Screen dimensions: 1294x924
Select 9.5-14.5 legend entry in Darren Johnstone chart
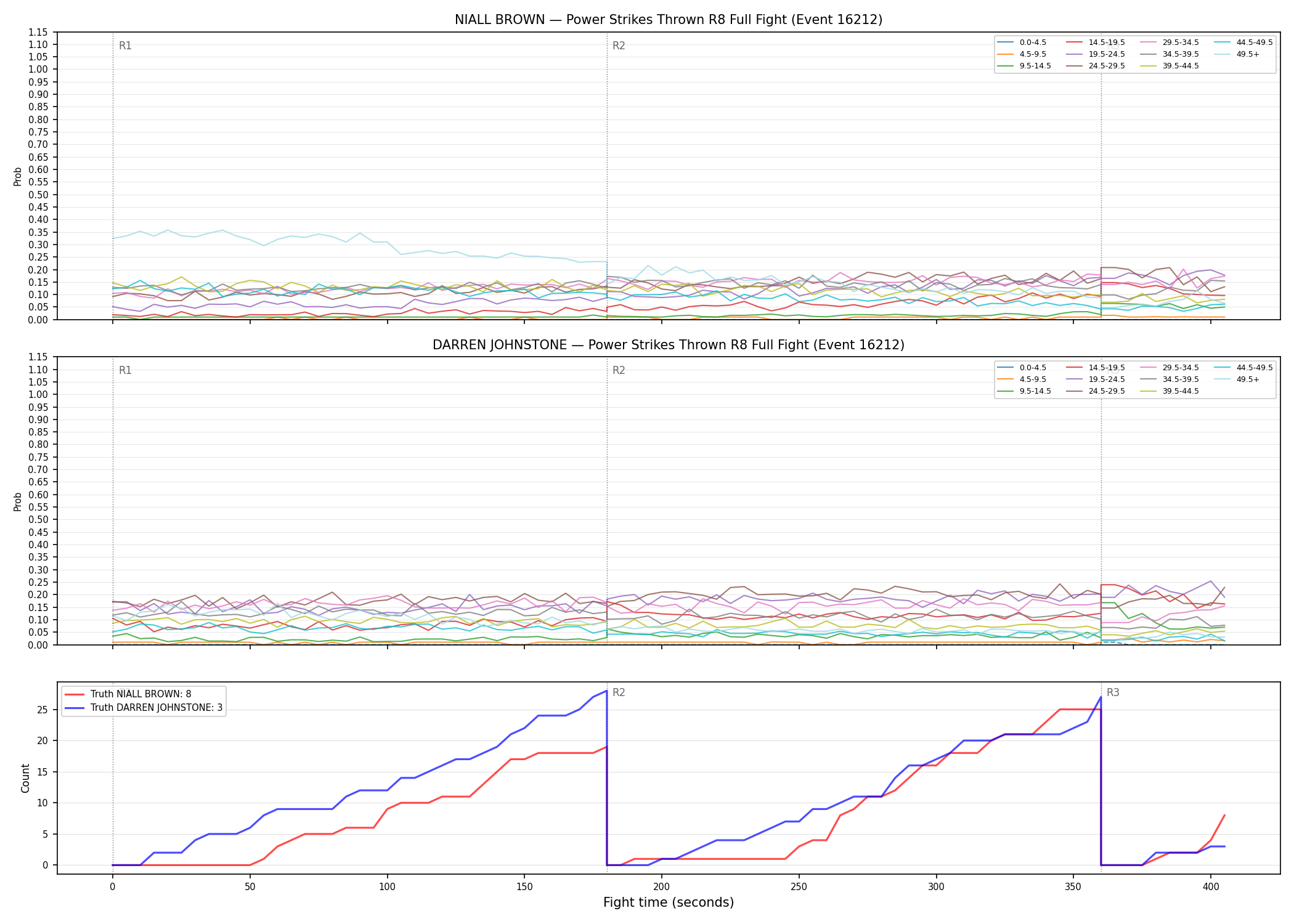[1024, 391]
